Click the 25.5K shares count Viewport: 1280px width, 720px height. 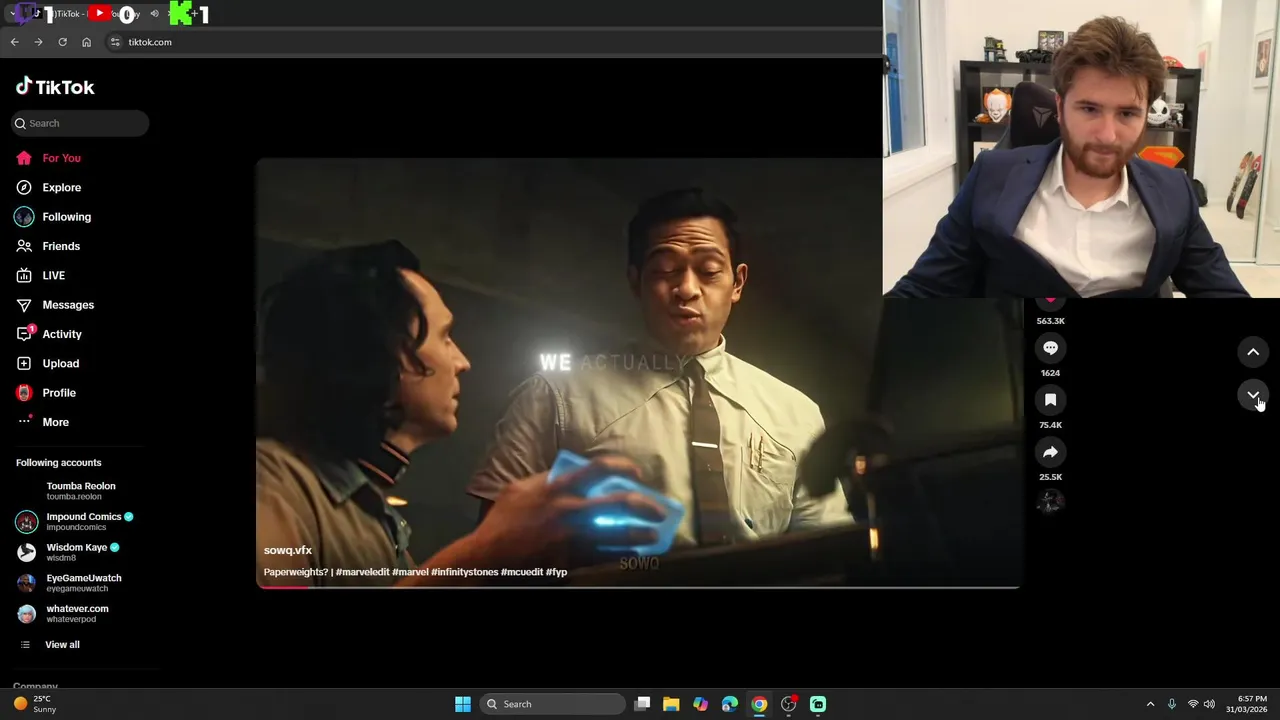point(1050,477)
